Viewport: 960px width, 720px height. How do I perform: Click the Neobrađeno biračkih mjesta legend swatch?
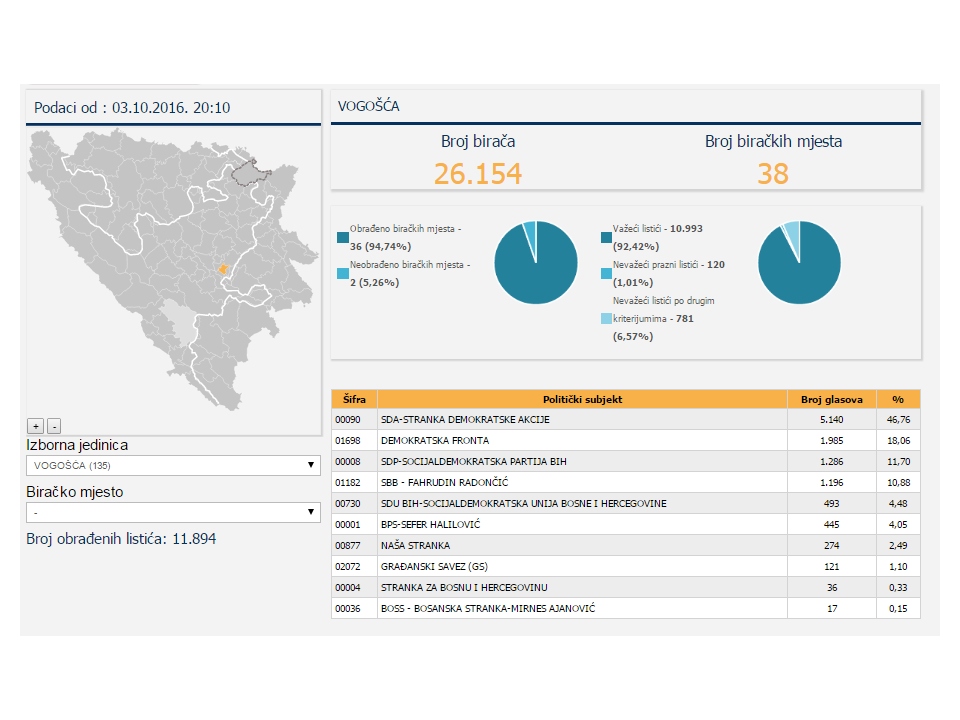[343, 273]
